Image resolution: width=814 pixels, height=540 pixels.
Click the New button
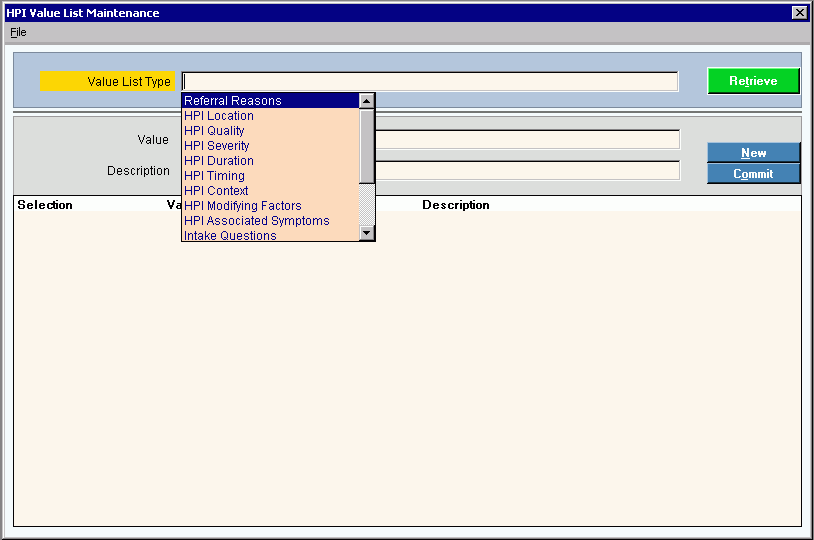click(x=753, y=153)
